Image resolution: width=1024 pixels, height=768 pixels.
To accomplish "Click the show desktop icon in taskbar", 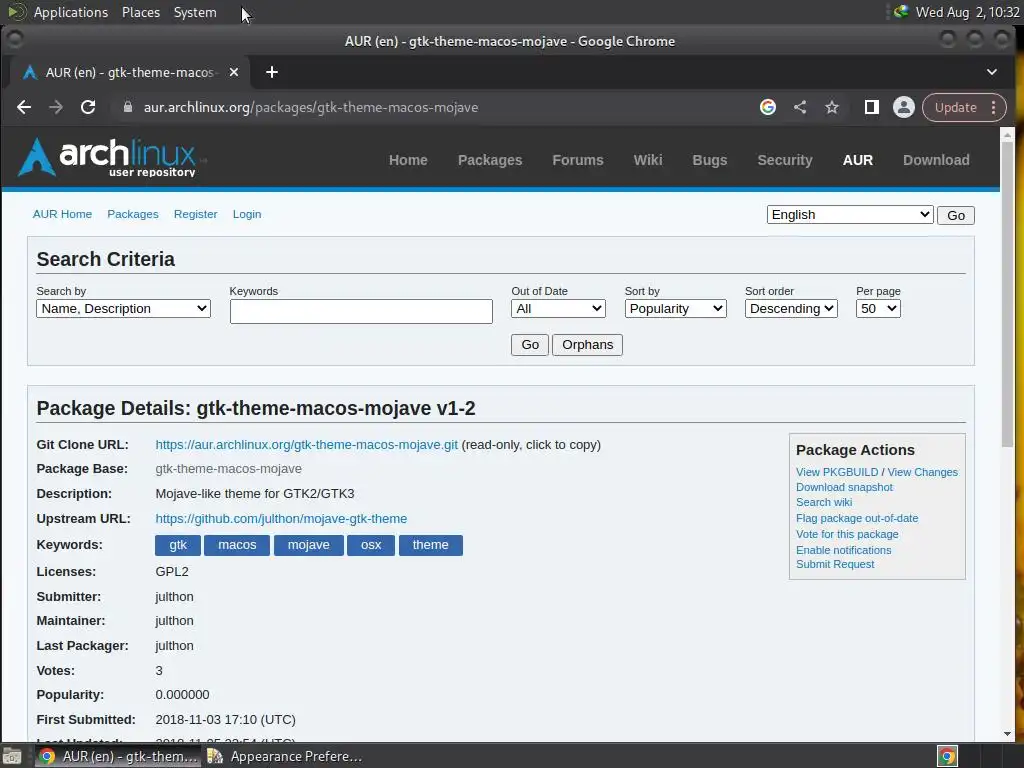I will (12, 756).
